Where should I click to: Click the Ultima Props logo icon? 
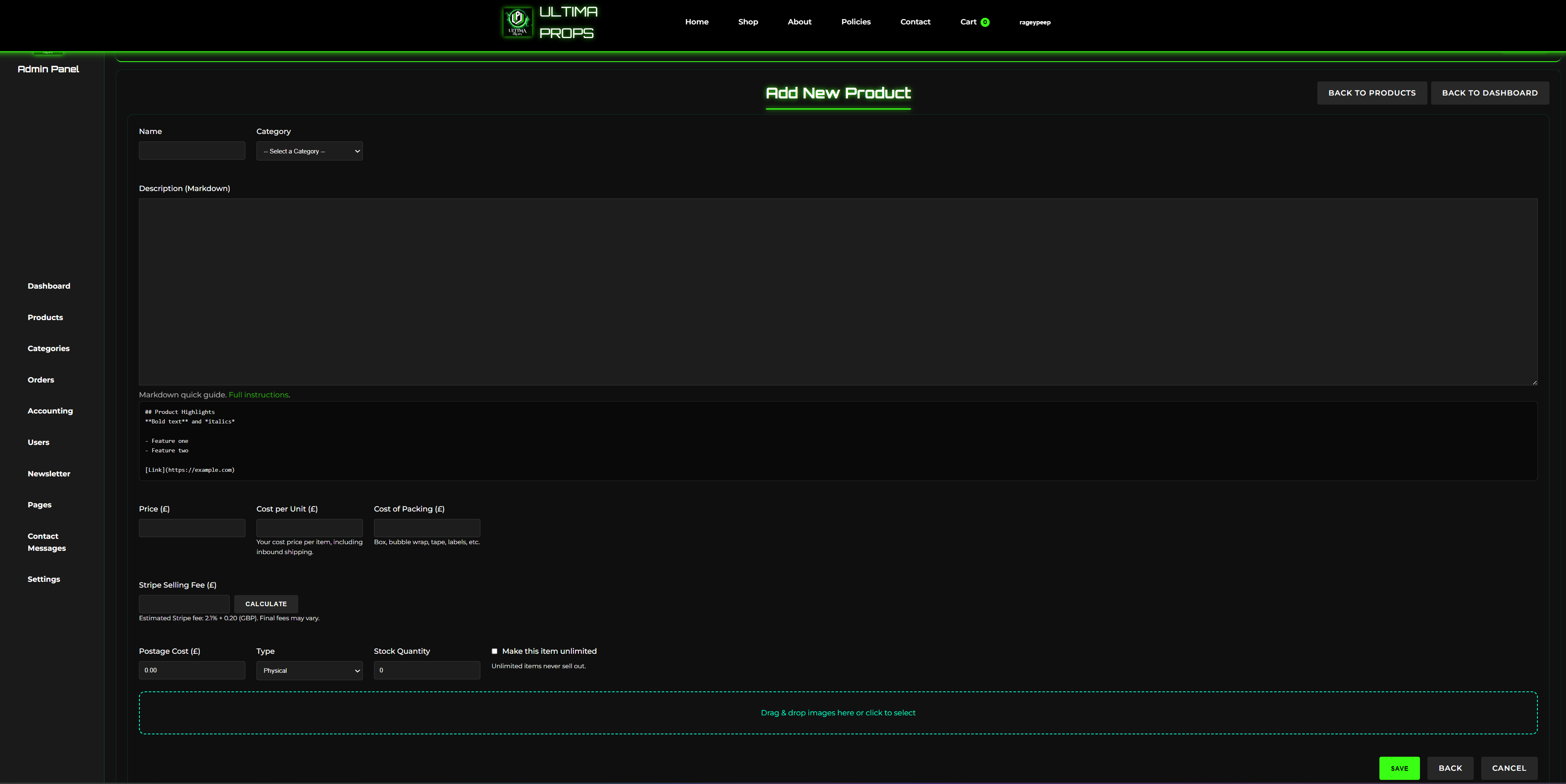[x=517, y=22]
